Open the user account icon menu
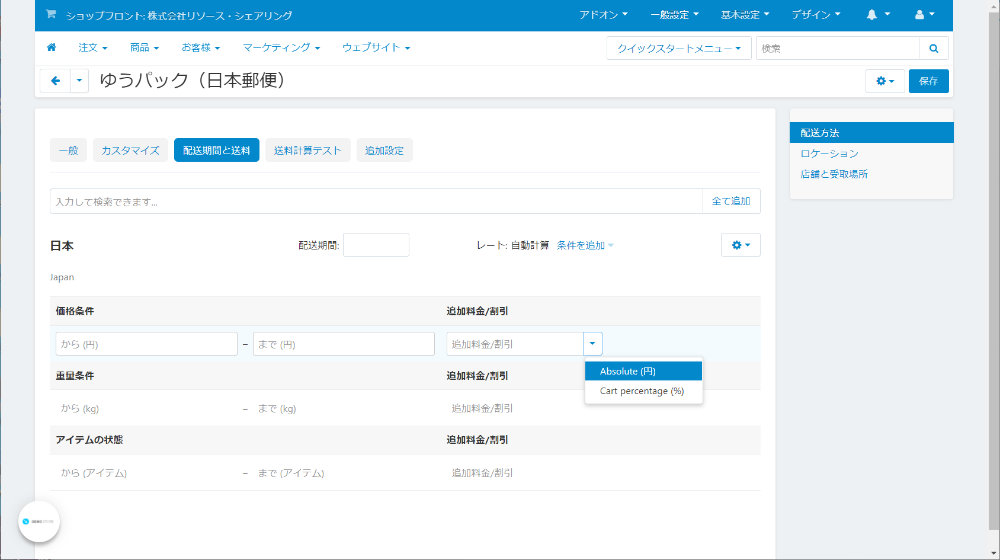Image resolution: width=1000 pixels, height=560 pixels. (x=924, y=15)
